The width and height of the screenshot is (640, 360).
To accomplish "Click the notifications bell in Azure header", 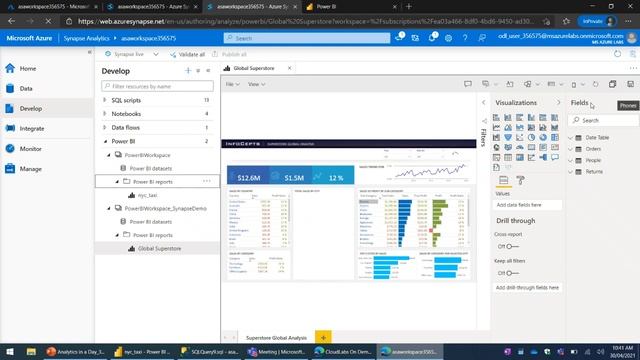I will coord(432,38).
